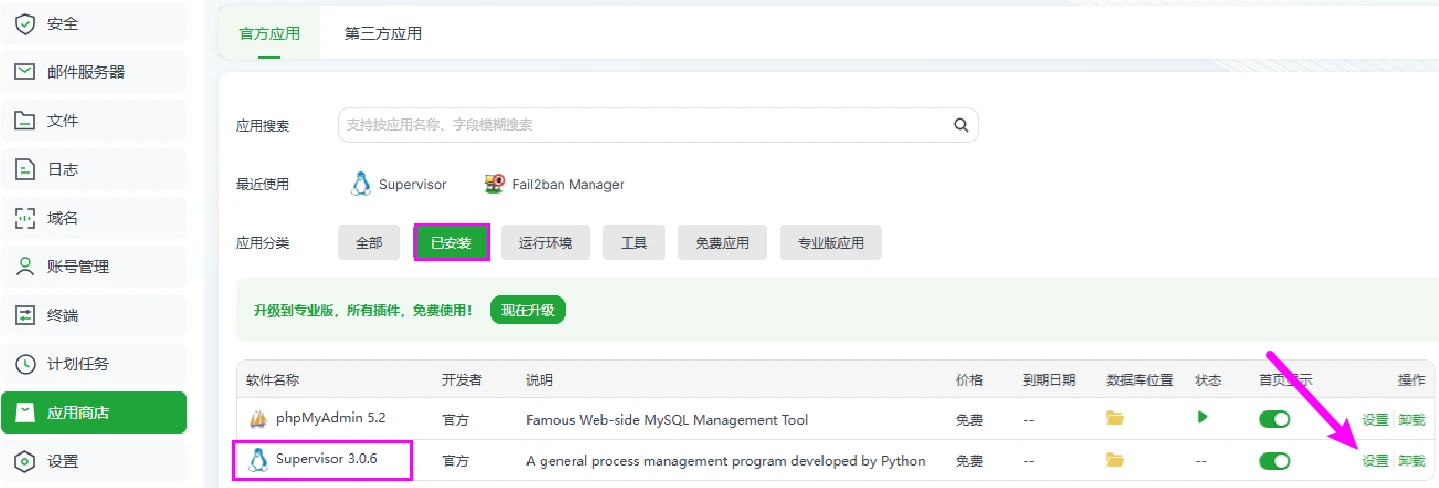
Task: Filter apps by 免费应用 category
Action: 722,242
